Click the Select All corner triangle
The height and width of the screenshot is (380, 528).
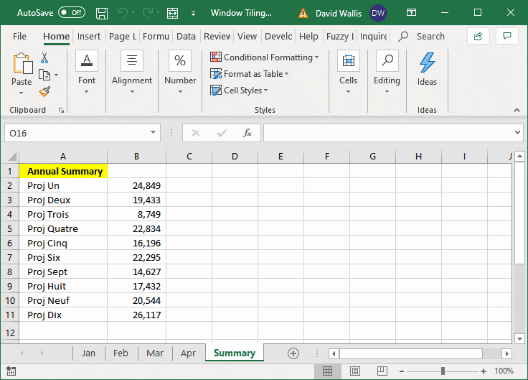point(12,157)
